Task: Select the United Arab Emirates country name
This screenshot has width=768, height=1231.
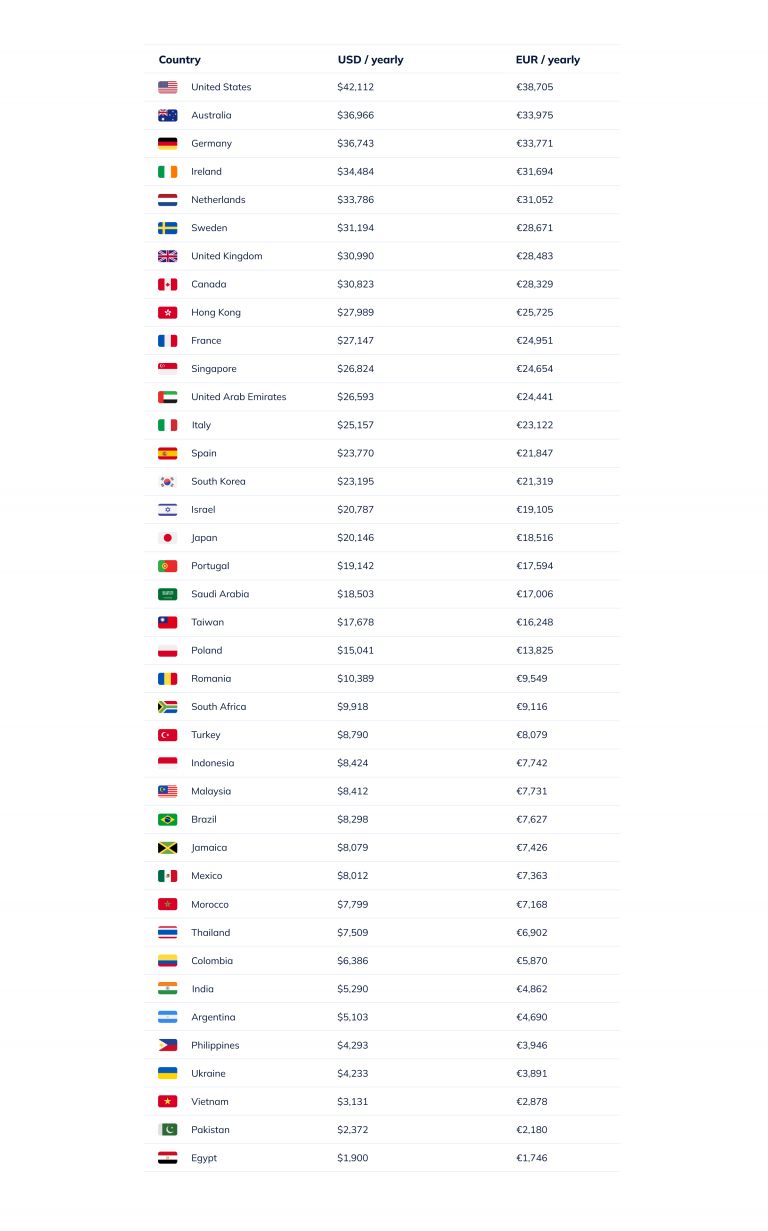Action: coord(238,397)
